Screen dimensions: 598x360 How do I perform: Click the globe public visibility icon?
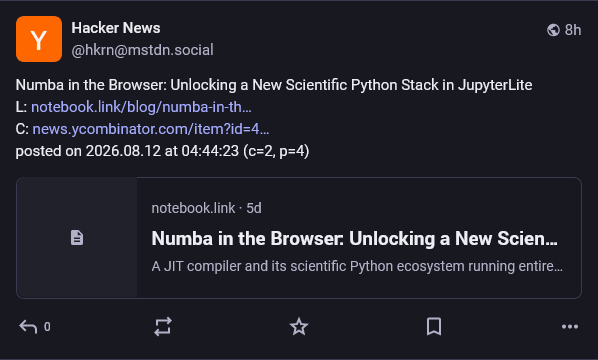point(553,30)
